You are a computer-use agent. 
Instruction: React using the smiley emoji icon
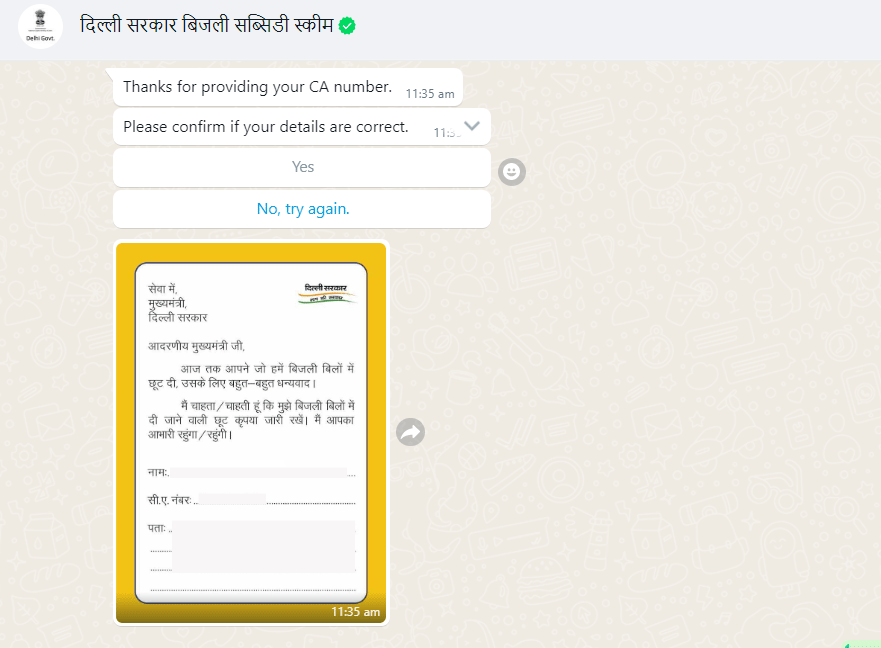pos(511,171)
